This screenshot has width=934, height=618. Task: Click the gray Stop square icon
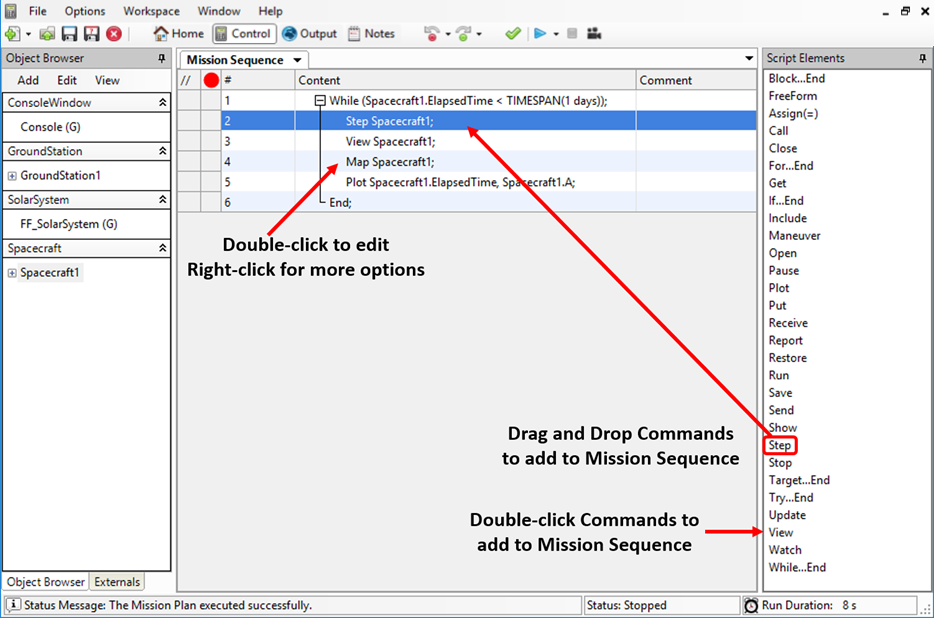point(572,34)
